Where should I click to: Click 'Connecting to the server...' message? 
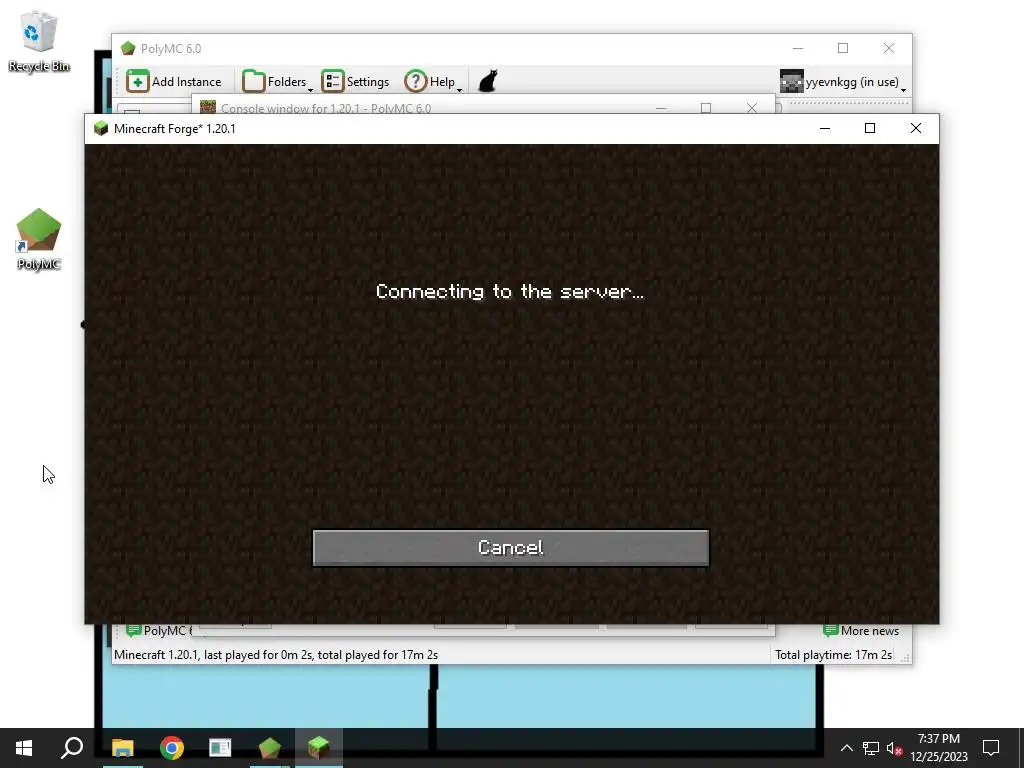509,291
